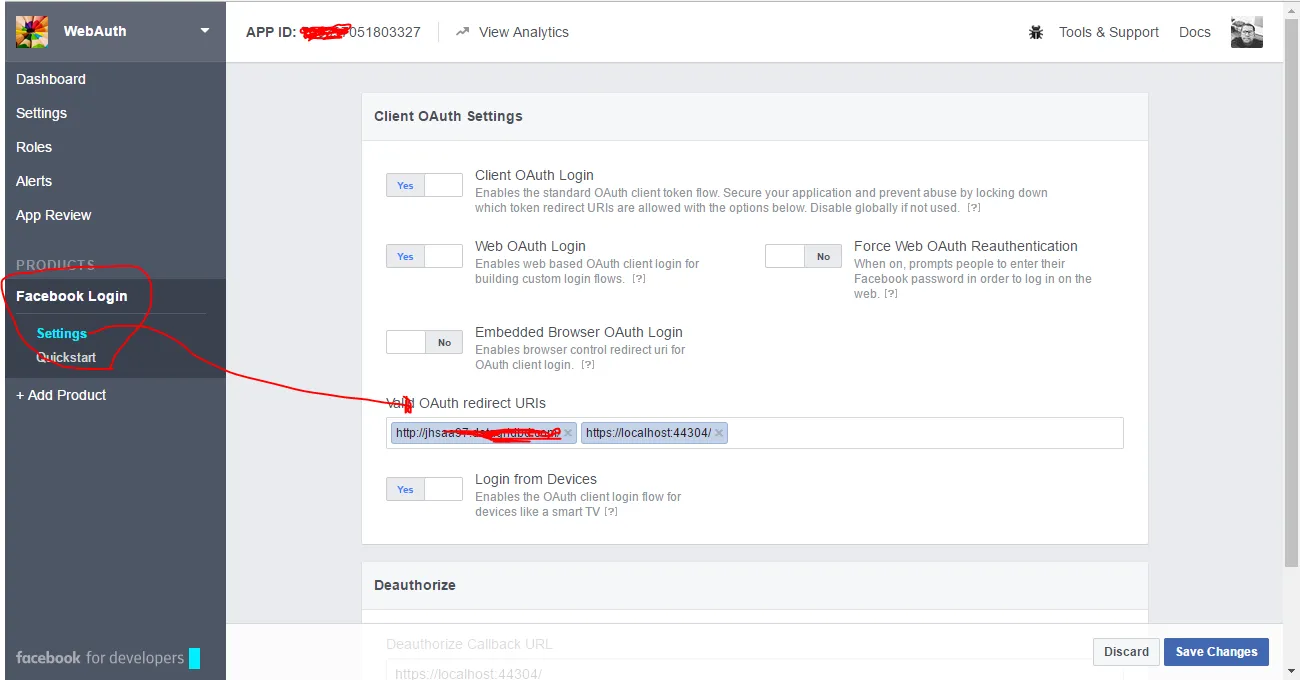1300x680 pixels.
Task: Click the bug icon beside Tools & Support
Action: [x=1036, y=32]
